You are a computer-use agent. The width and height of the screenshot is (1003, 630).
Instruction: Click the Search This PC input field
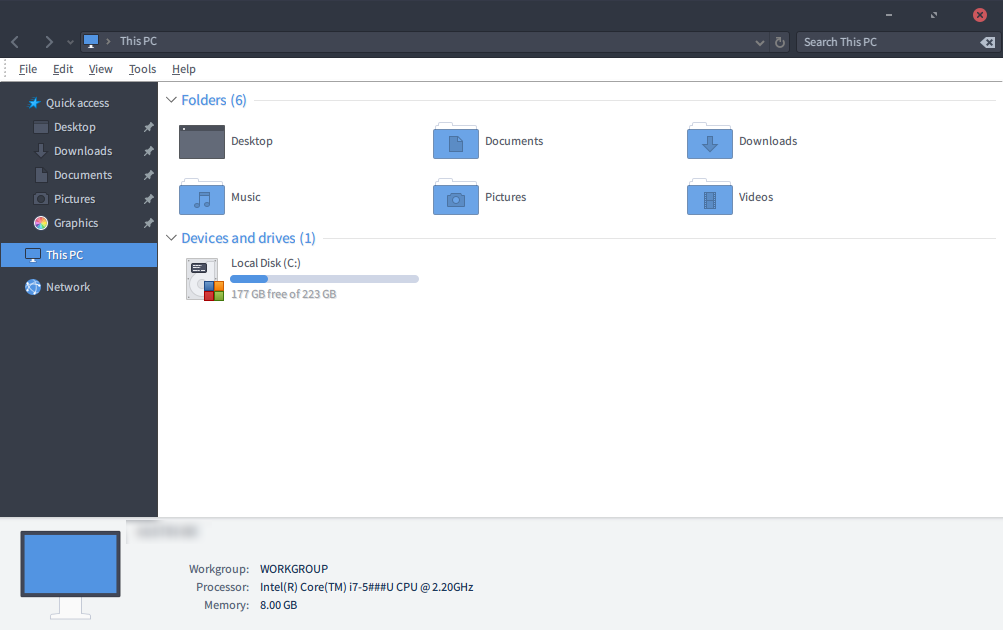click(885, 42)
